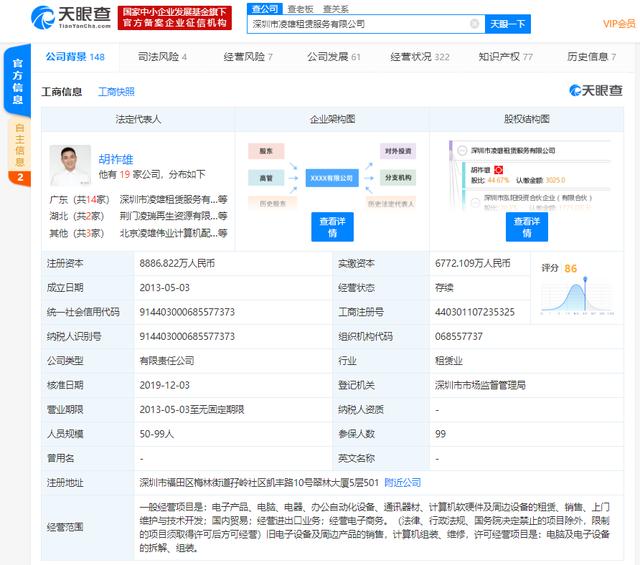
Task: Click the score distribution chart
Action: pyautogui.click(x=577, y=296)
